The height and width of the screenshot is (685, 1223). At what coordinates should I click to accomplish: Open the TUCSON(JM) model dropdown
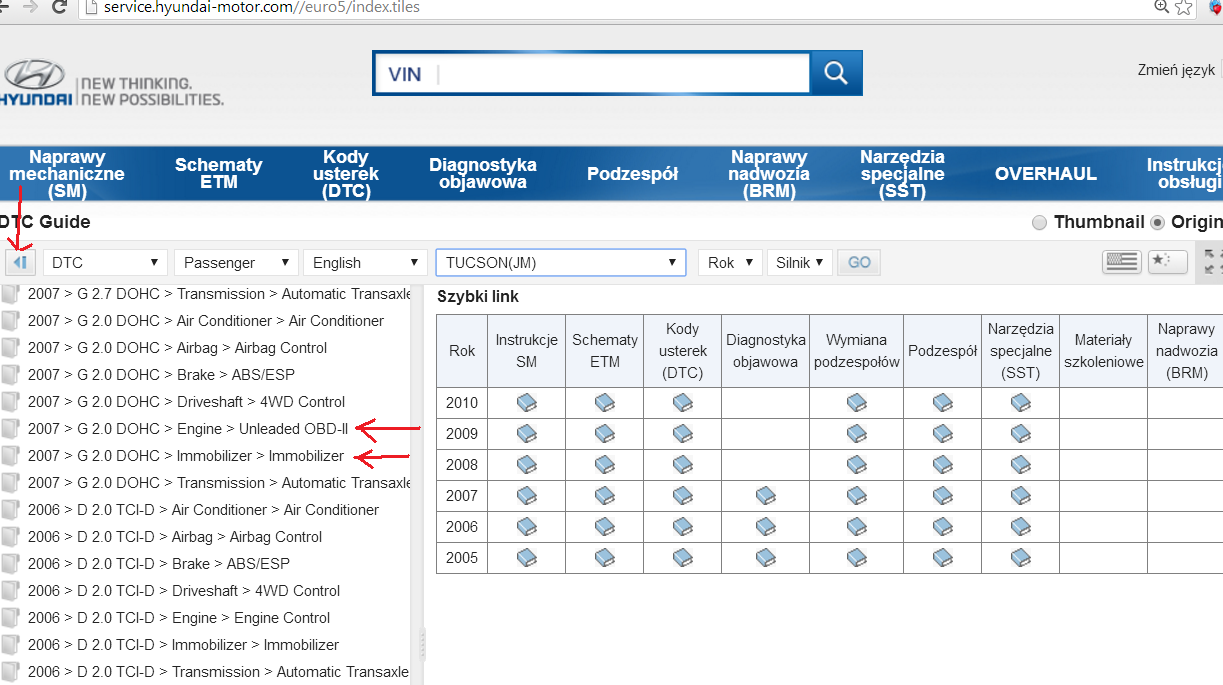point(561,262)
